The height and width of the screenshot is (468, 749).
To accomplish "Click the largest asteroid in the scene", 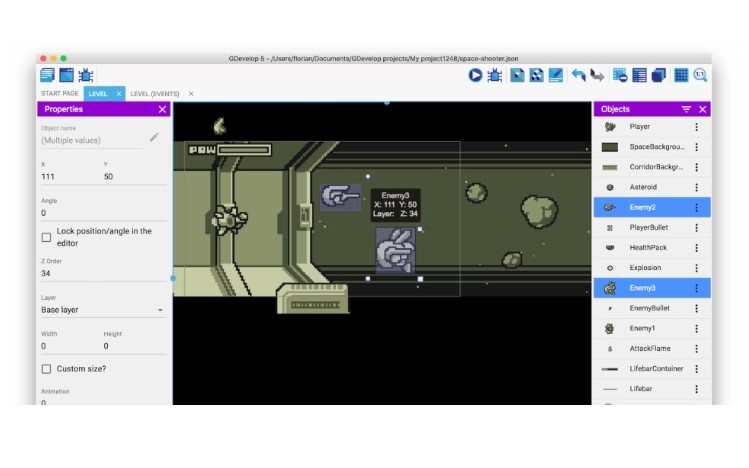I will point(539,211).
